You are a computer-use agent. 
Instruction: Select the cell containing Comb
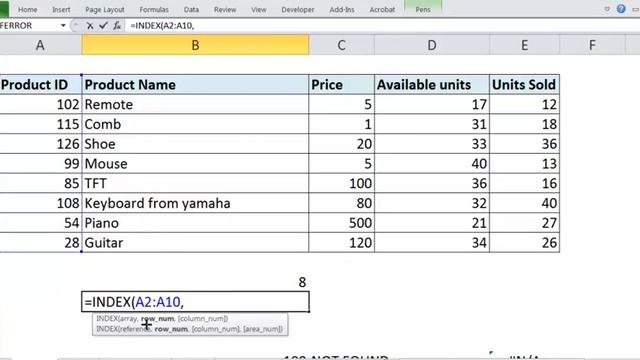tap(195, 124)
